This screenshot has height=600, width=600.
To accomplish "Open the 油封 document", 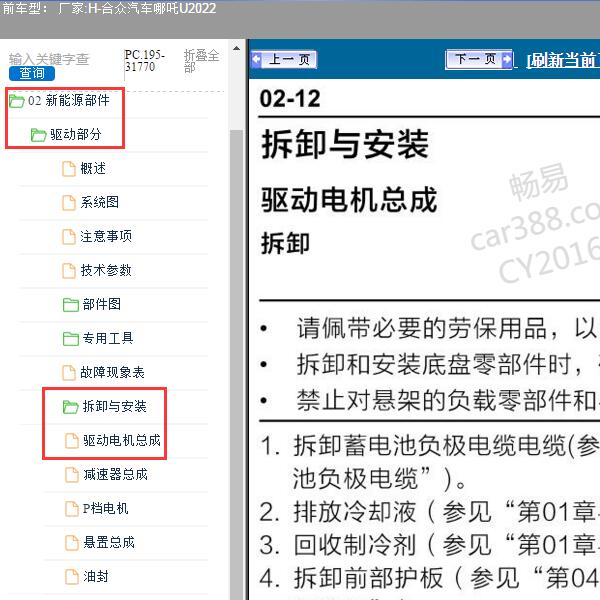I will tap(87, 576).
